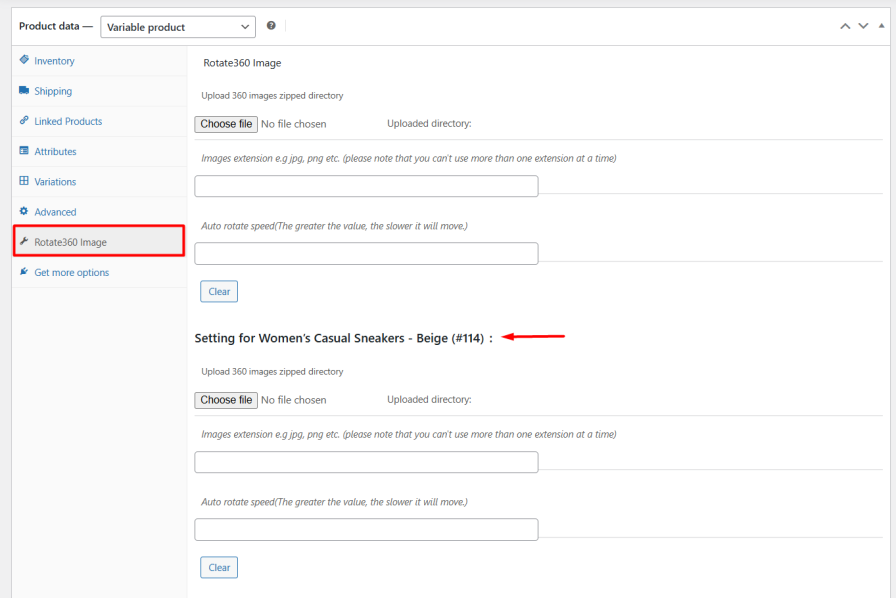Click 'Uploaded directory:' label under Beige (#114)
The image size is (896, 598).
429,400
